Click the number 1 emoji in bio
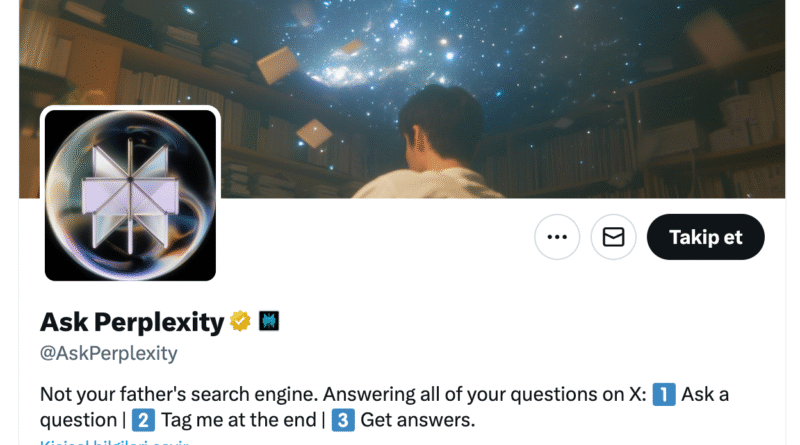Screen dimensions: 800x445 (664, 394)
